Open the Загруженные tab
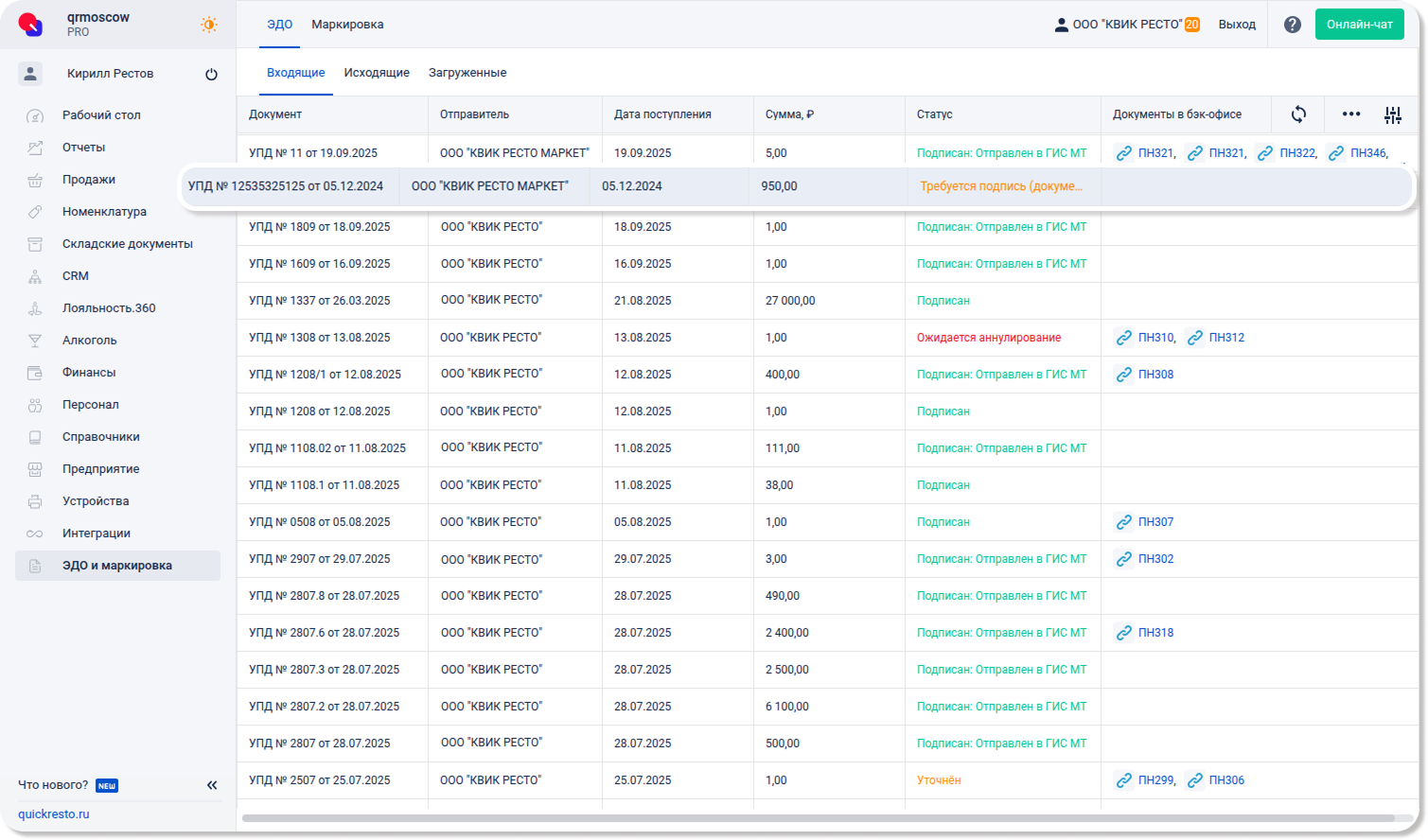This screenshot has width=1428, height=840. (x=467, y=73)
